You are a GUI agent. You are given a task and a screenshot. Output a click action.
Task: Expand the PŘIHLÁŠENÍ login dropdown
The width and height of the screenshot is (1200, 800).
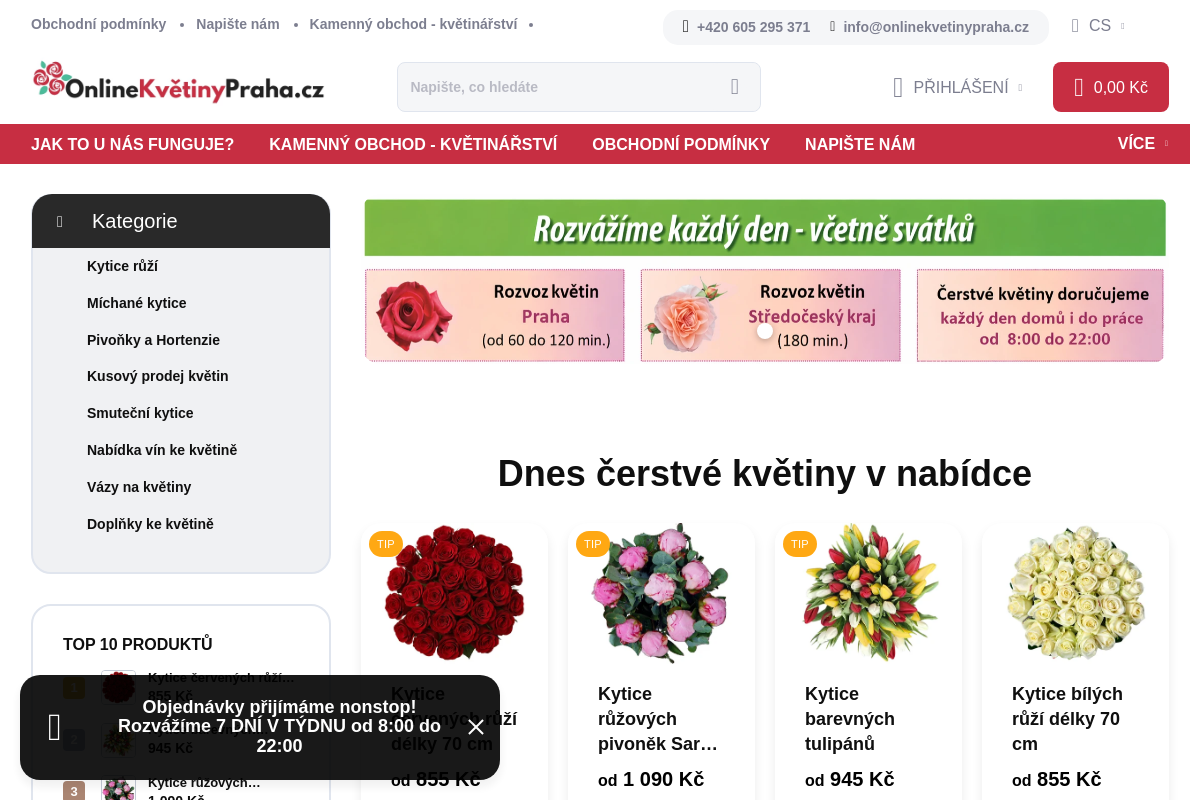pos(958,87)
